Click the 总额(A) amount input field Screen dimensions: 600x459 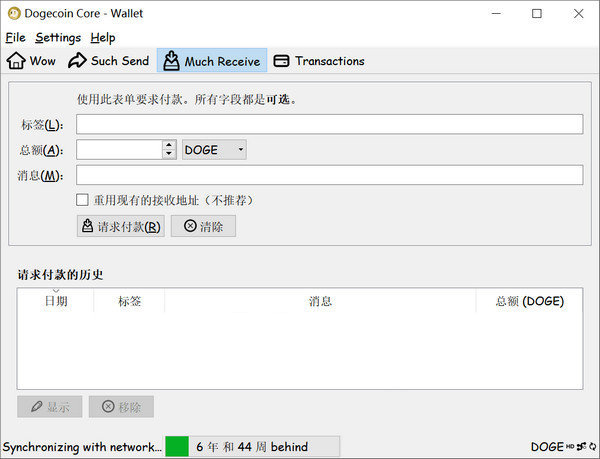pos(119,150)
